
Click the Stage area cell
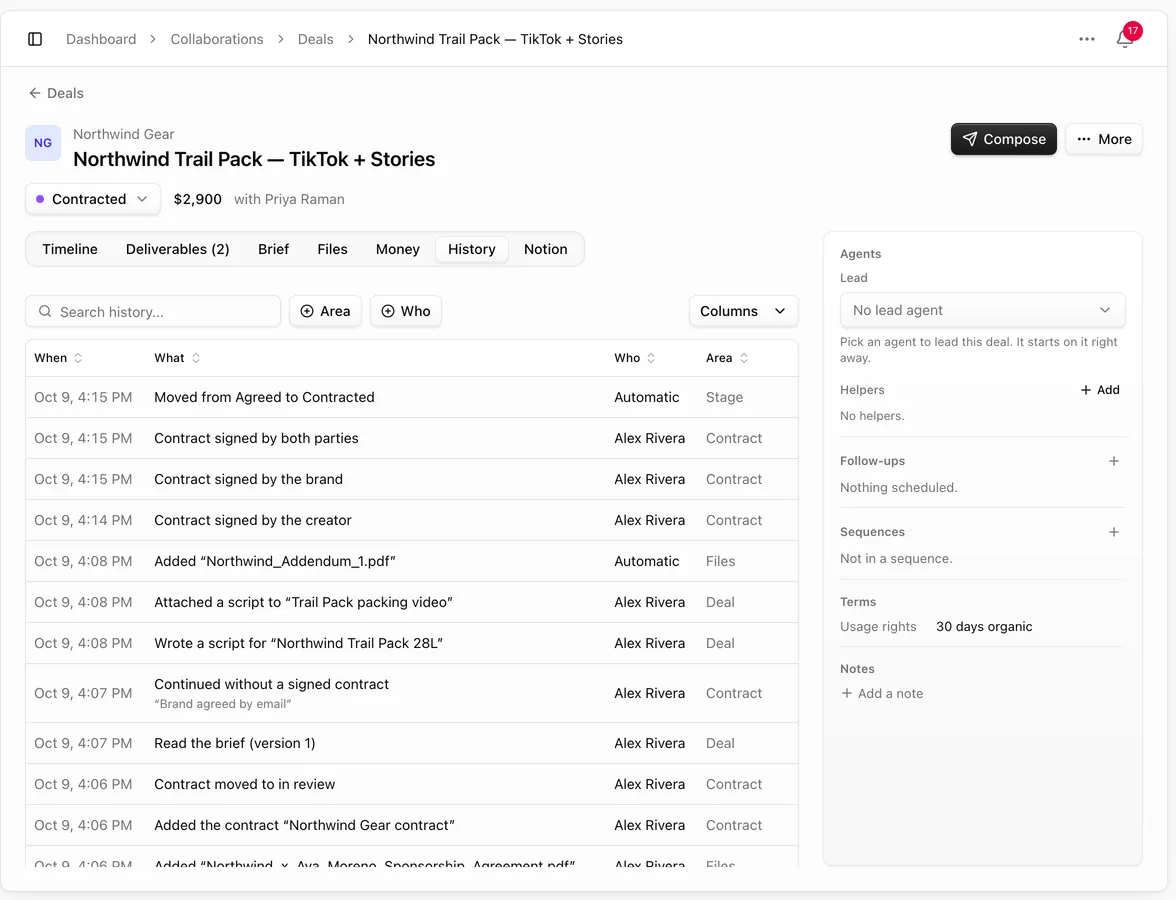(724, 398)
